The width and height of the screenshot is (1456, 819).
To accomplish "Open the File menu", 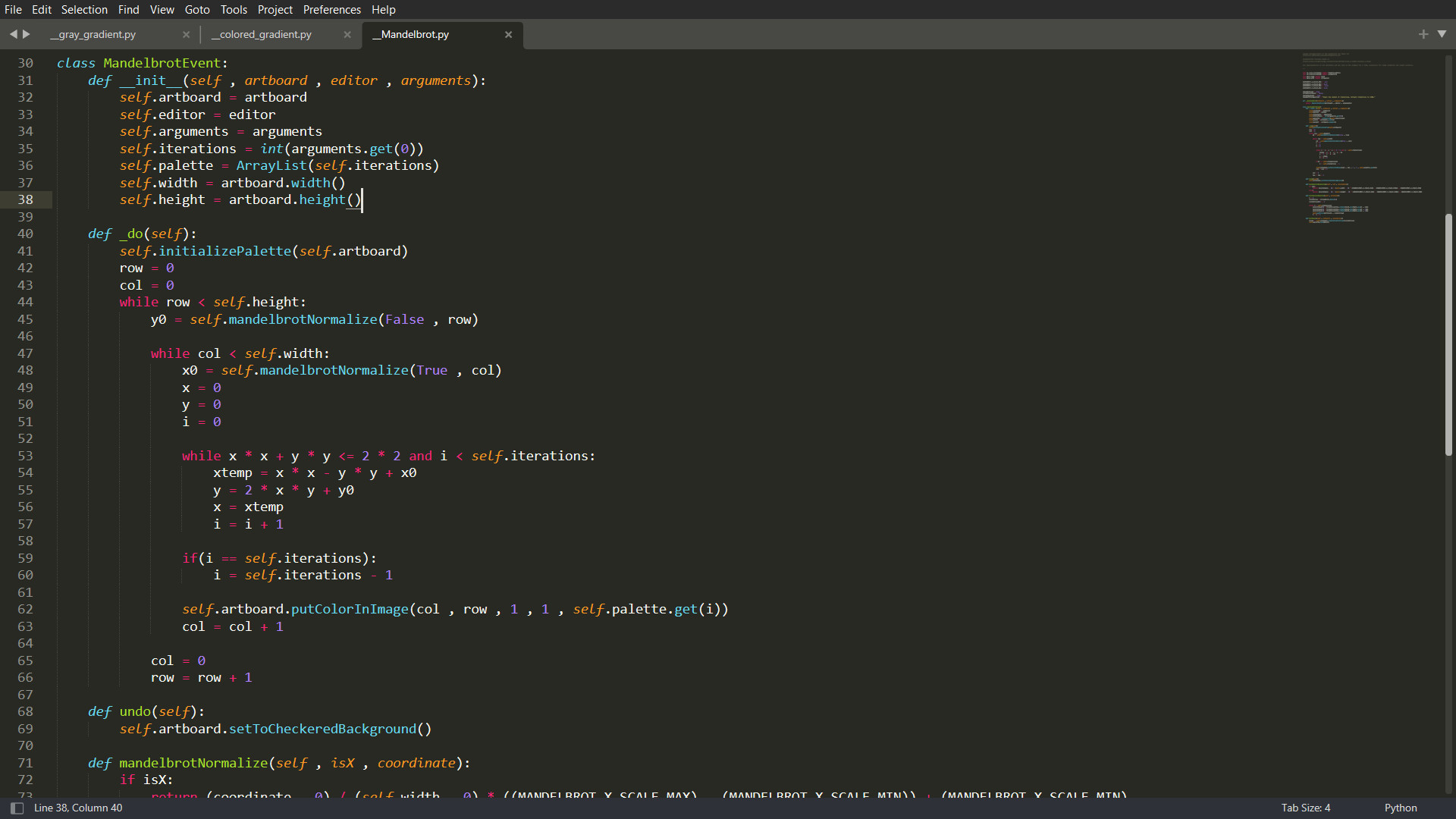I will pos(13,9).
